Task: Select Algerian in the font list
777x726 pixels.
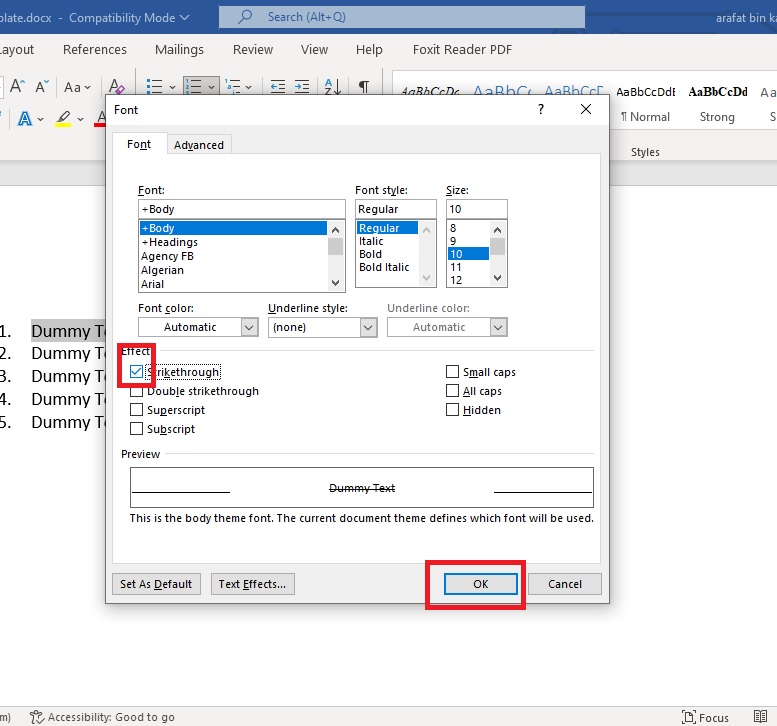Action: (x=163, y=270)
